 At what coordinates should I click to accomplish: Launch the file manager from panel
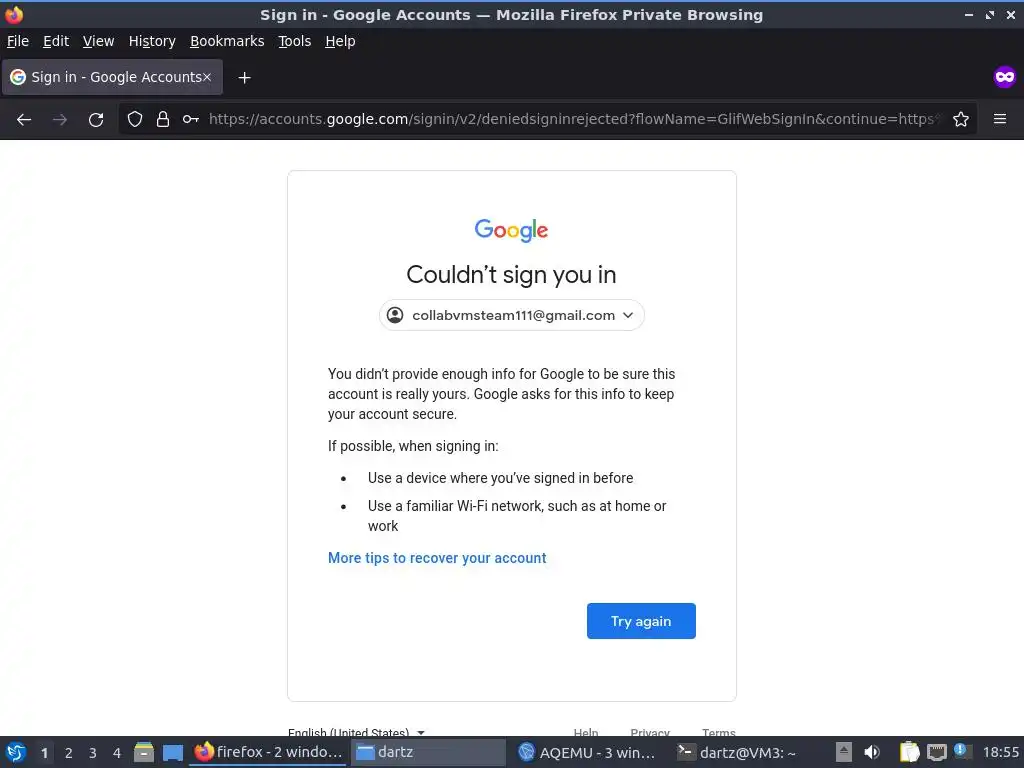point(144,752)
